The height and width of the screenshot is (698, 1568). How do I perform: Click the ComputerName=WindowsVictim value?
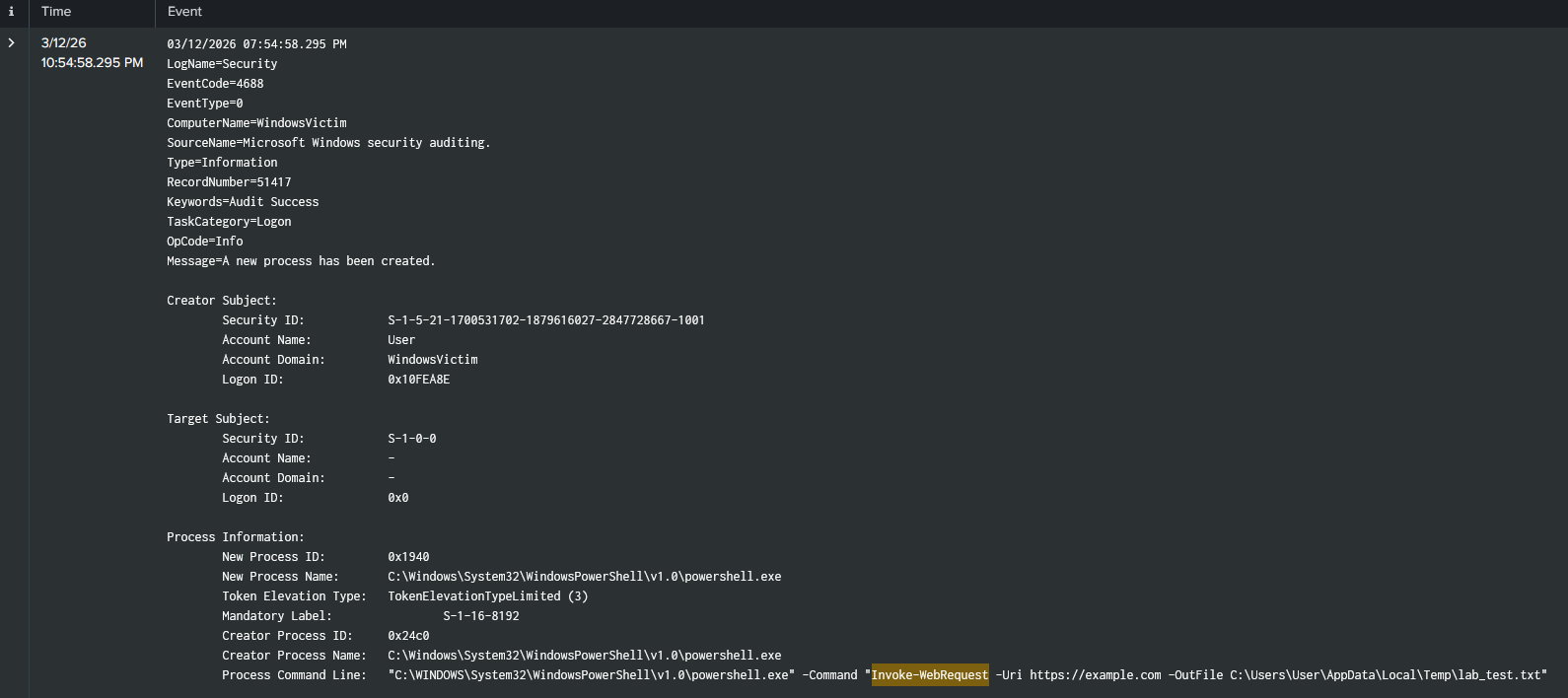256,123
